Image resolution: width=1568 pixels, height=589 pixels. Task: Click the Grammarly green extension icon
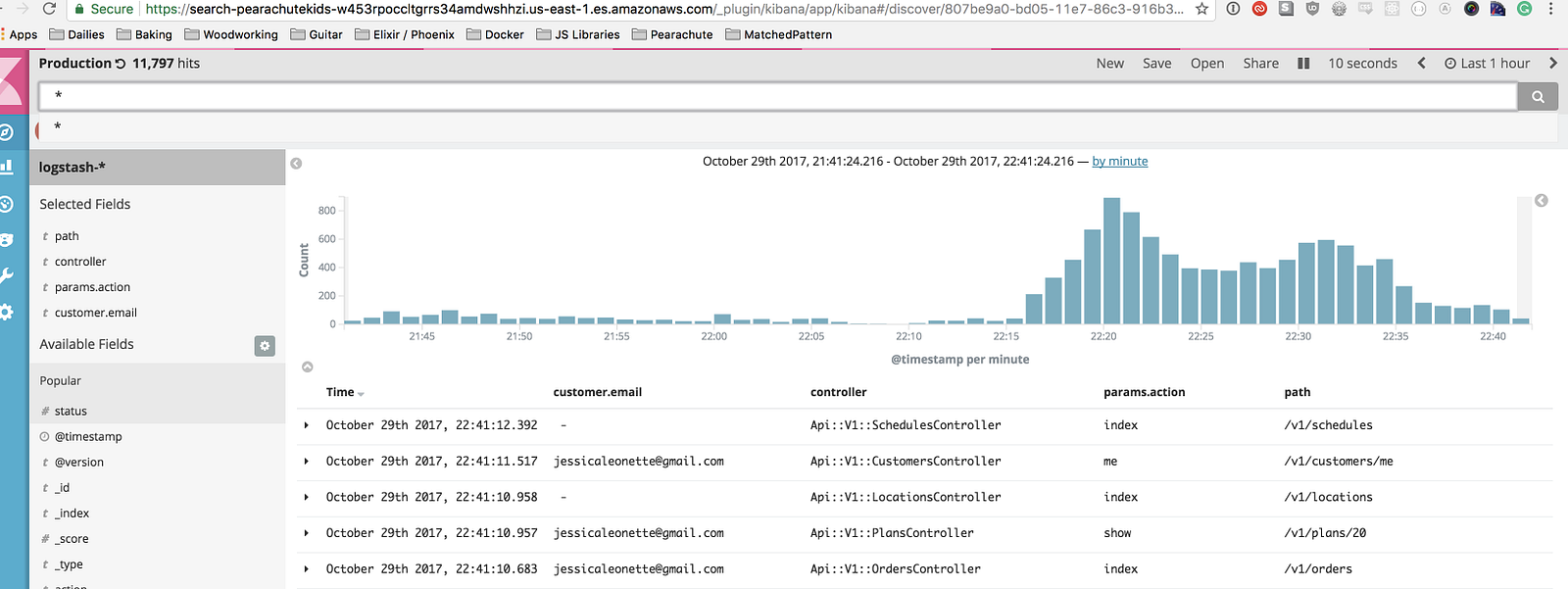1524,9
